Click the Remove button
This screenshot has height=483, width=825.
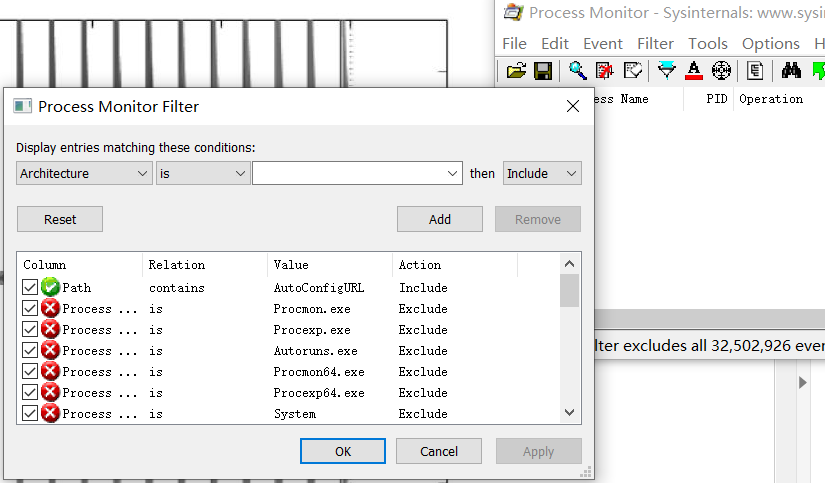coord(538,219)
